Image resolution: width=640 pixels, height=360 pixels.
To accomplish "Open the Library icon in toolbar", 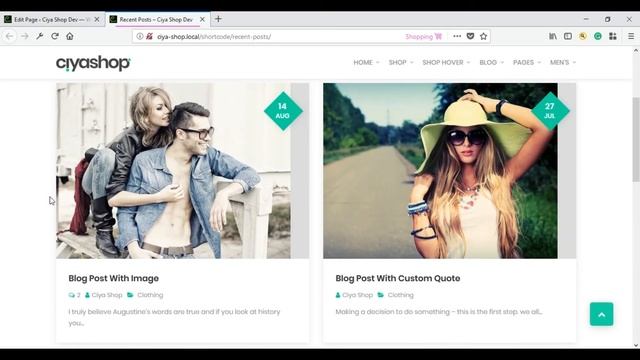I will point(553,36).
